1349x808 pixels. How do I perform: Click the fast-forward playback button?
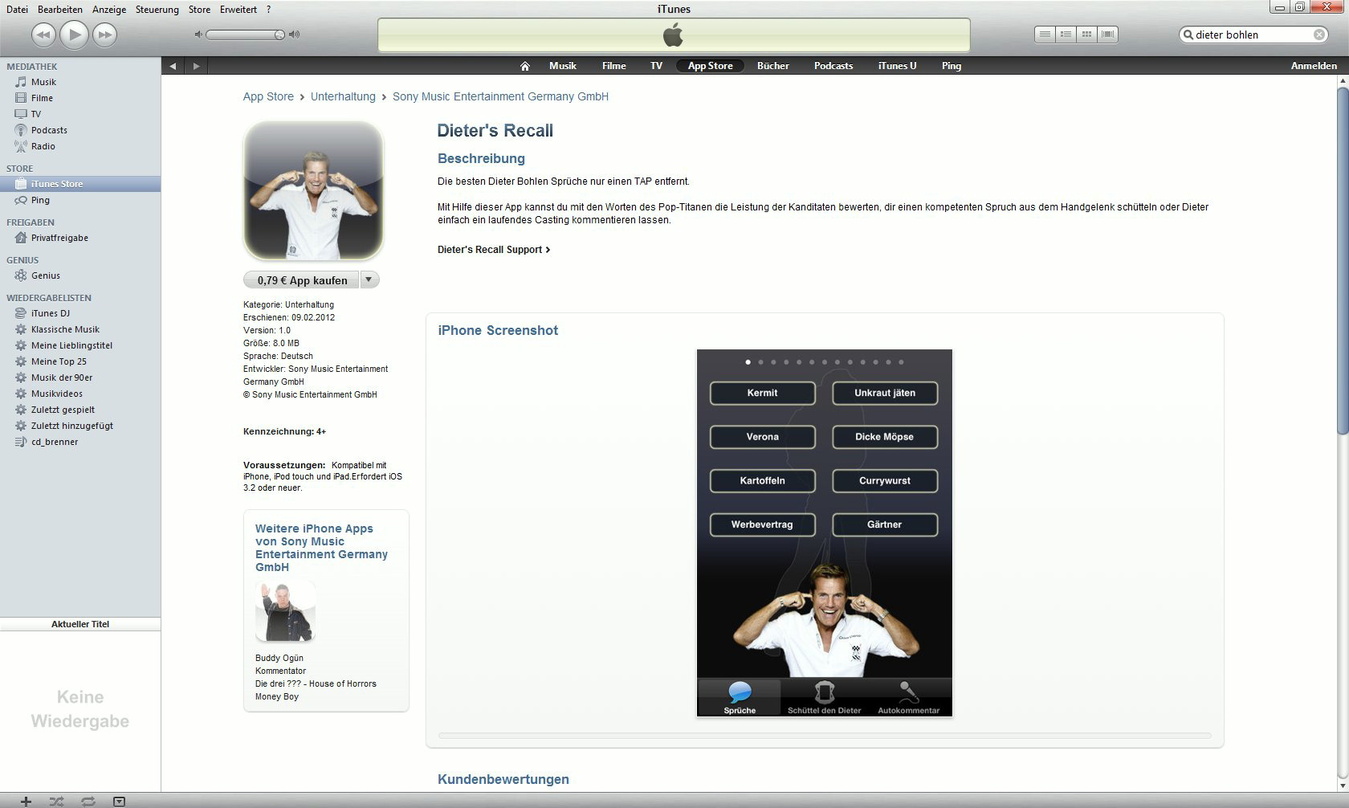[104, 35]
